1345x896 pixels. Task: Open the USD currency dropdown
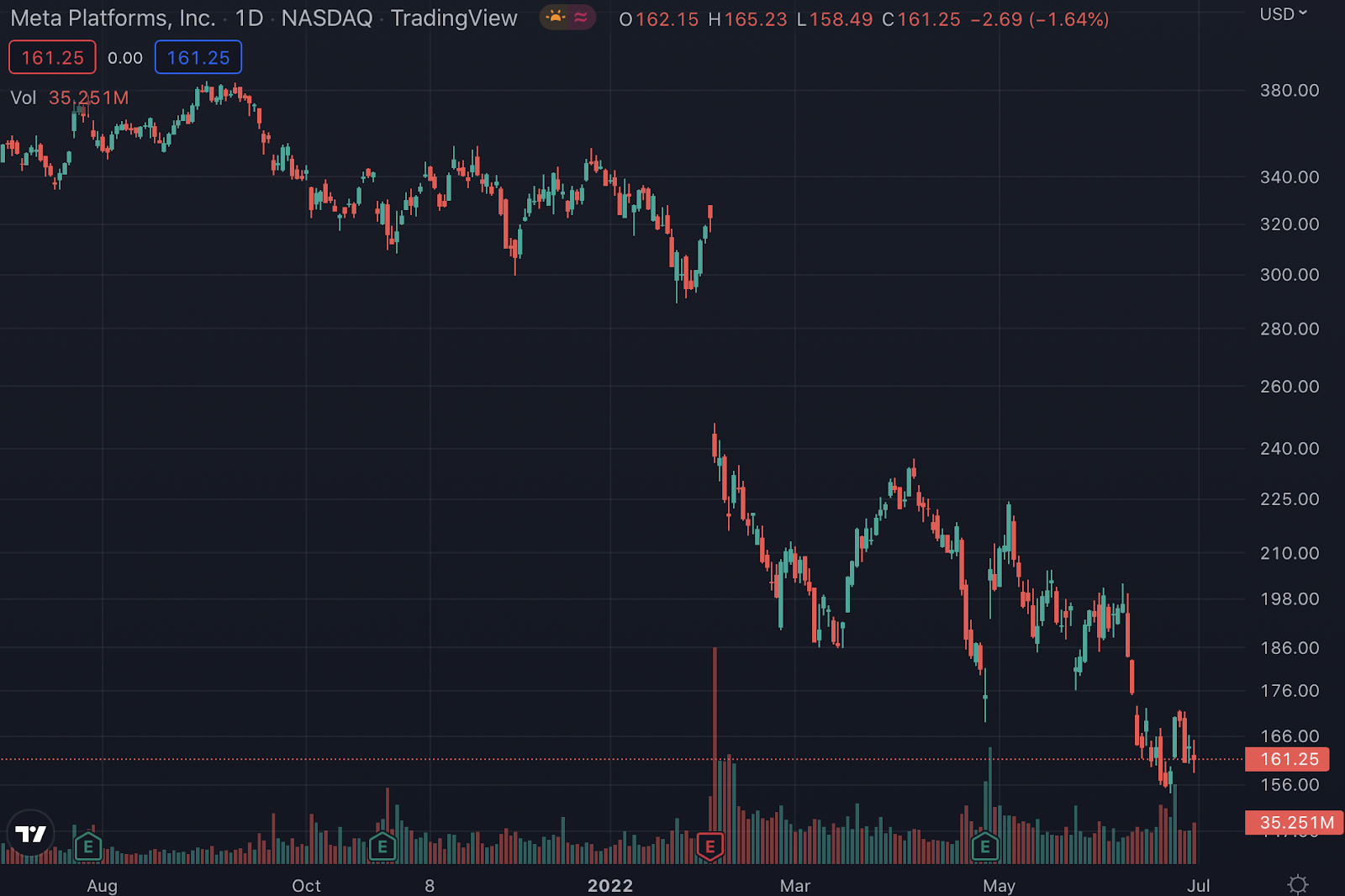pos(1284,14)
